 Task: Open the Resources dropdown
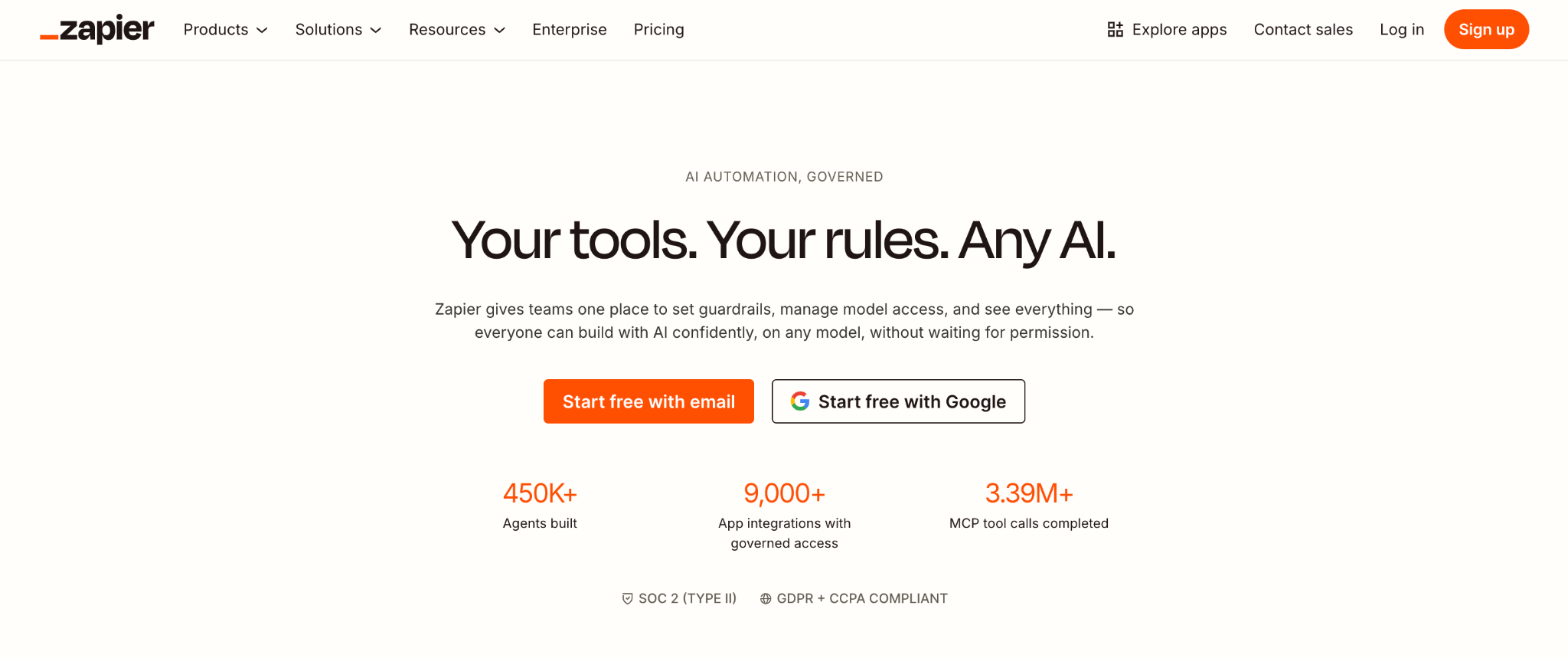click(x=456, y=29)
